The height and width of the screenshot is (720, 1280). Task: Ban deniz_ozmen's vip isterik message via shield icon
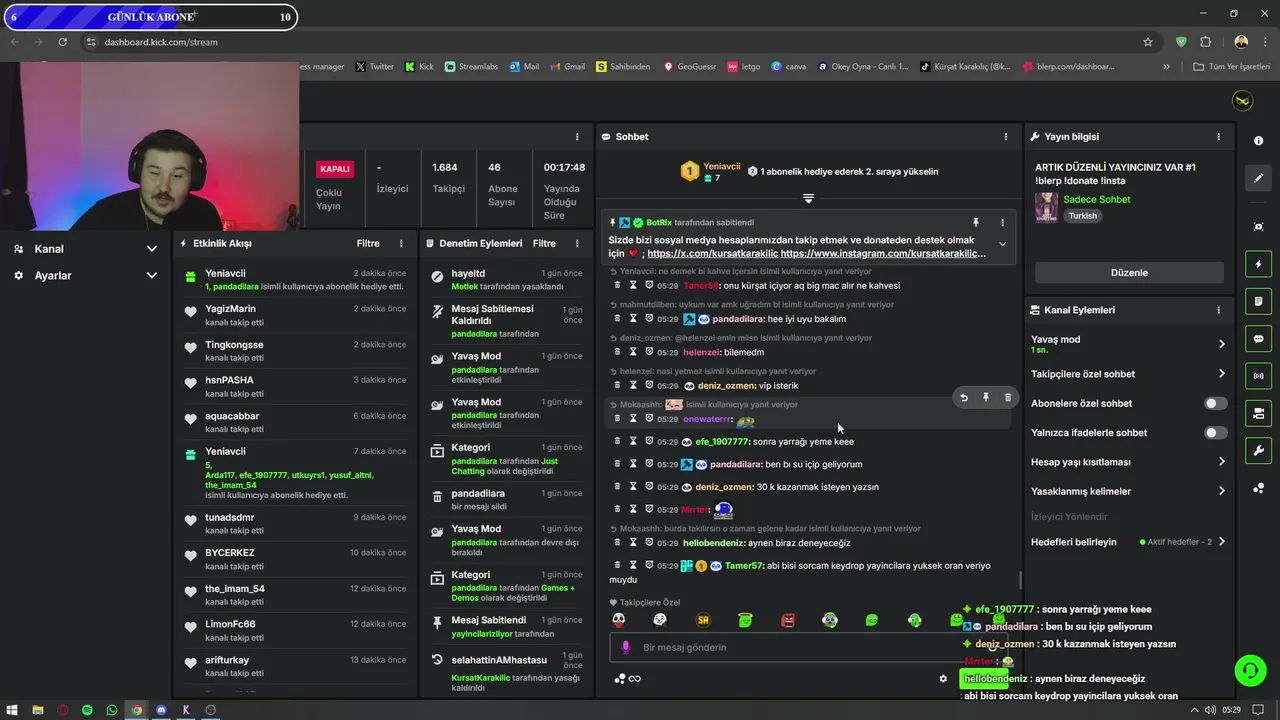649,385
